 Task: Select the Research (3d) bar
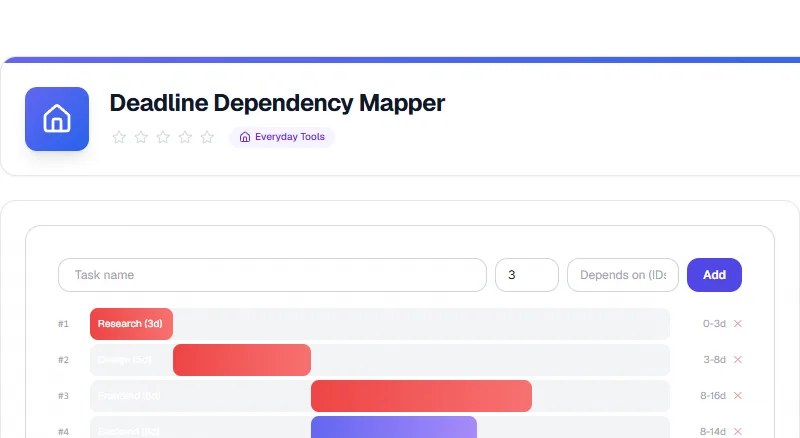point(132,324)
